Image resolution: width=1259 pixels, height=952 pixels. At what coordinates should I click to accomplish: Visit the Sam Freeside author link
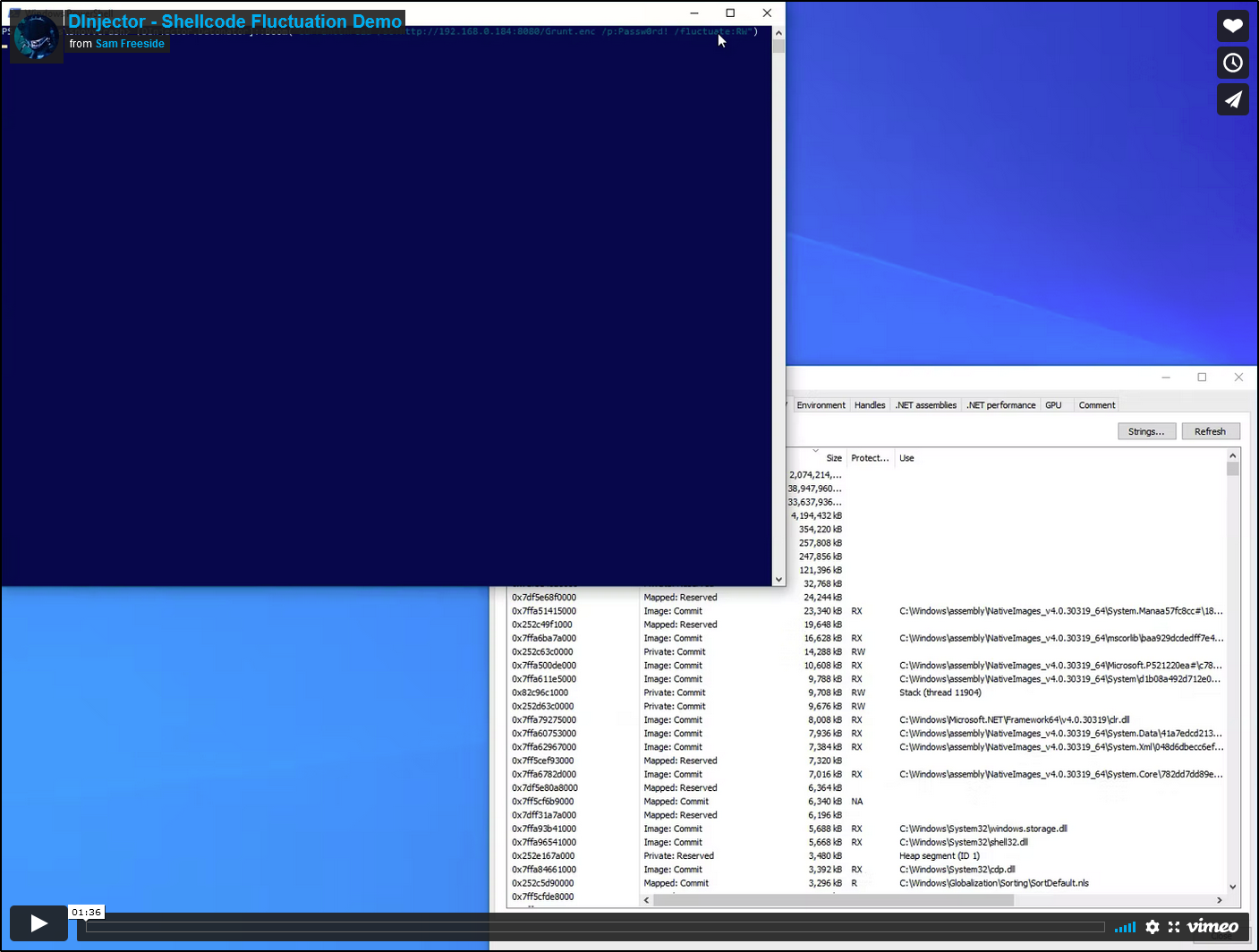(130, 44)
